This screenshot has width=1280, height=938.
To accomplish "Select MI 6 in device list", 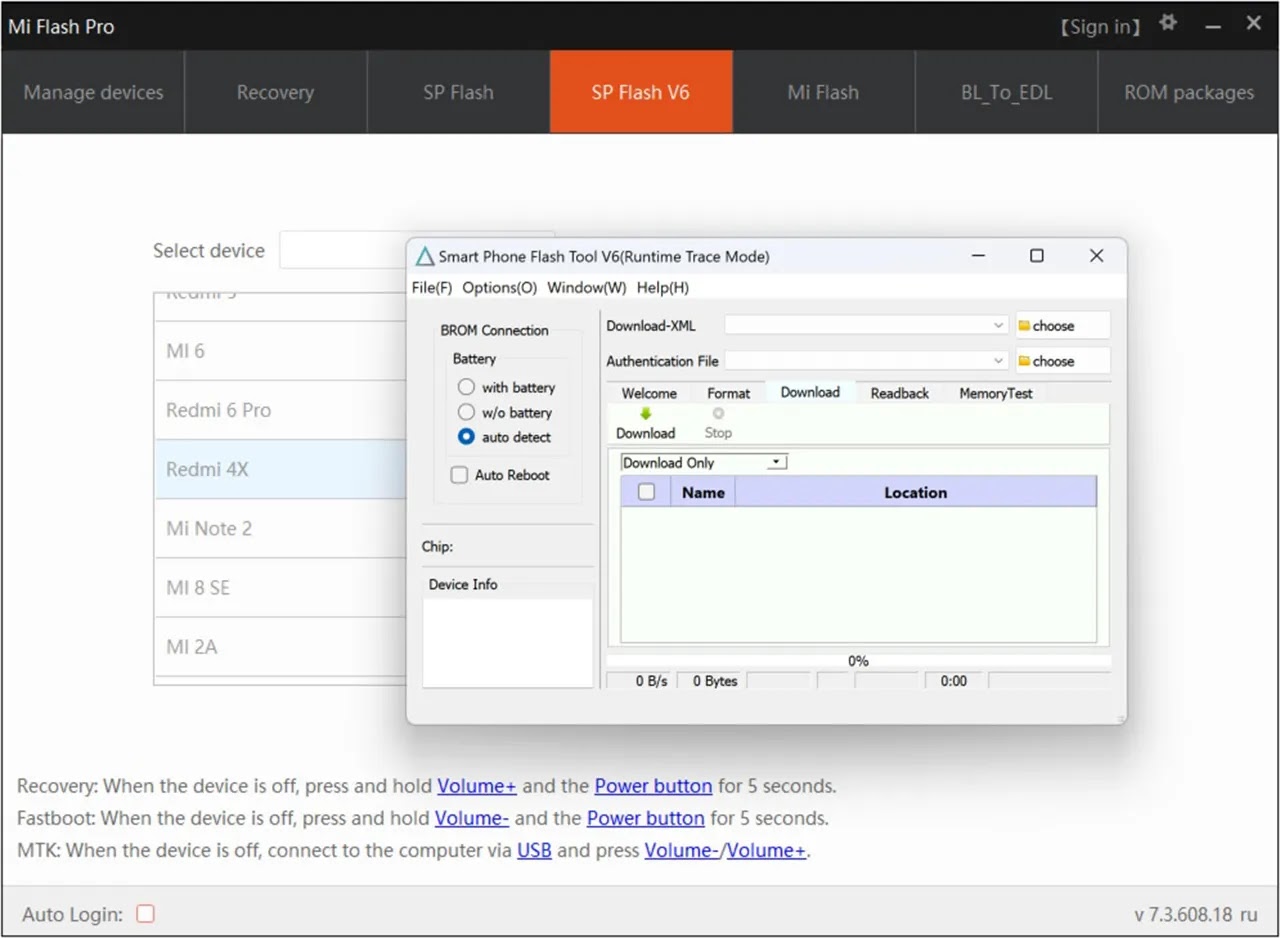I will [280, 351].
